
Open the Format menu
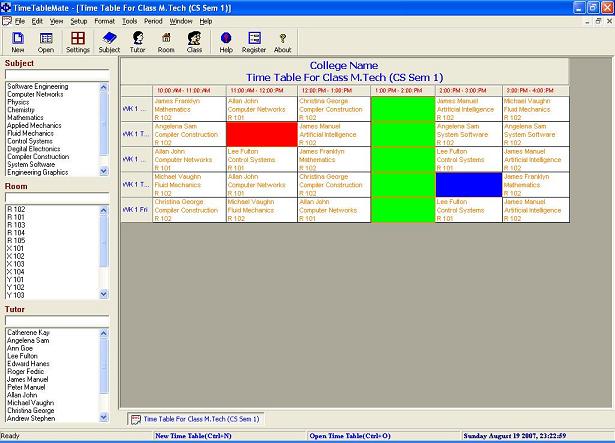tap(104, 20)
